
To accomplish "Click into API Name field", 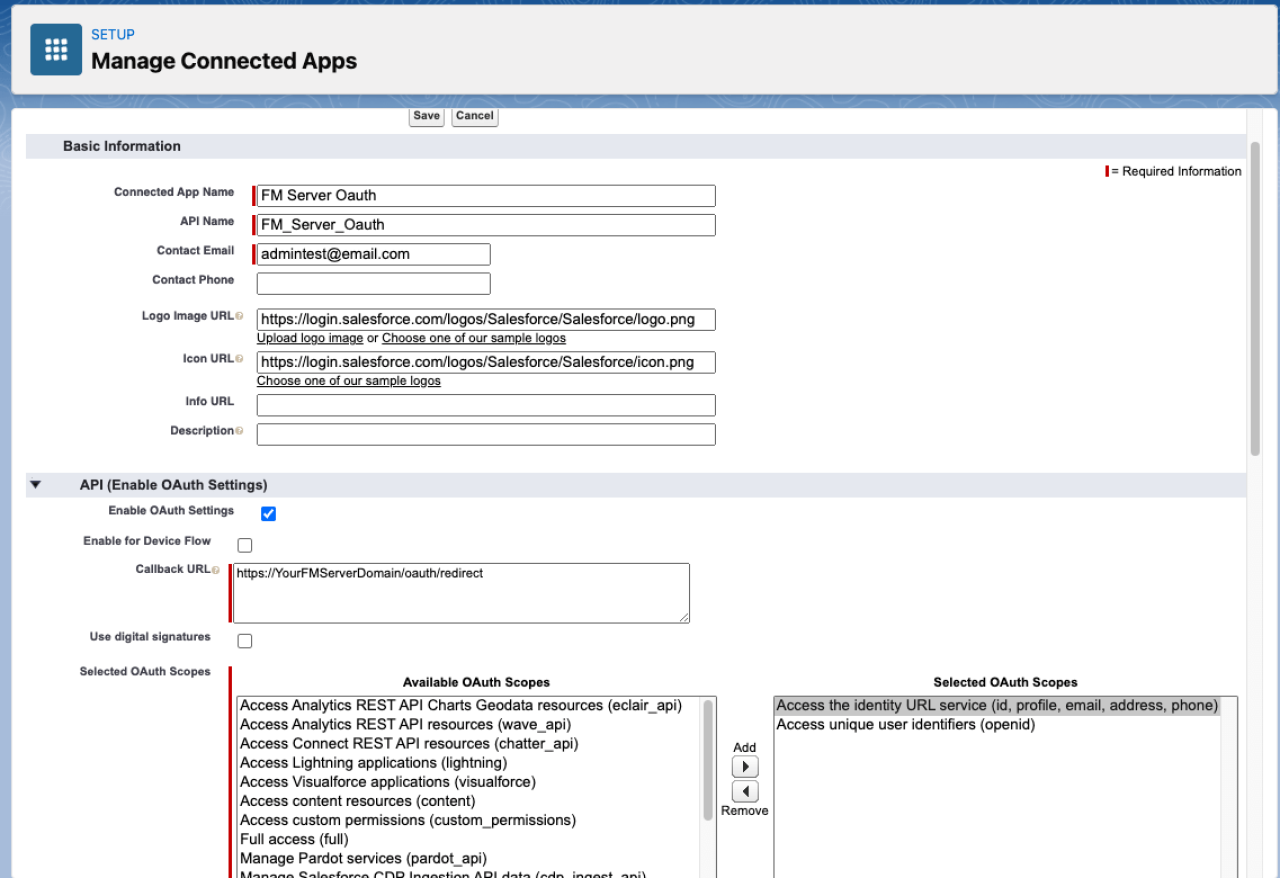I will (x=486, y=225).
